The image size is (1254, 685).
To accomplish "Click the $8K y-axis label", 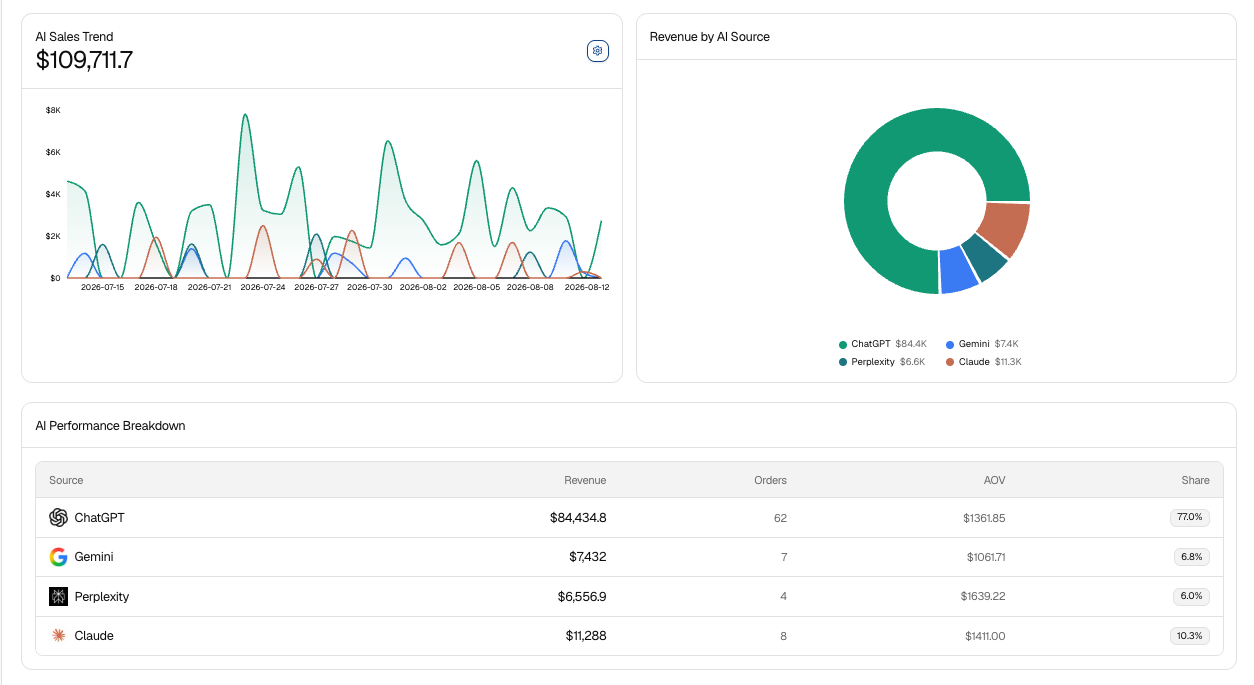I will 53,110.
